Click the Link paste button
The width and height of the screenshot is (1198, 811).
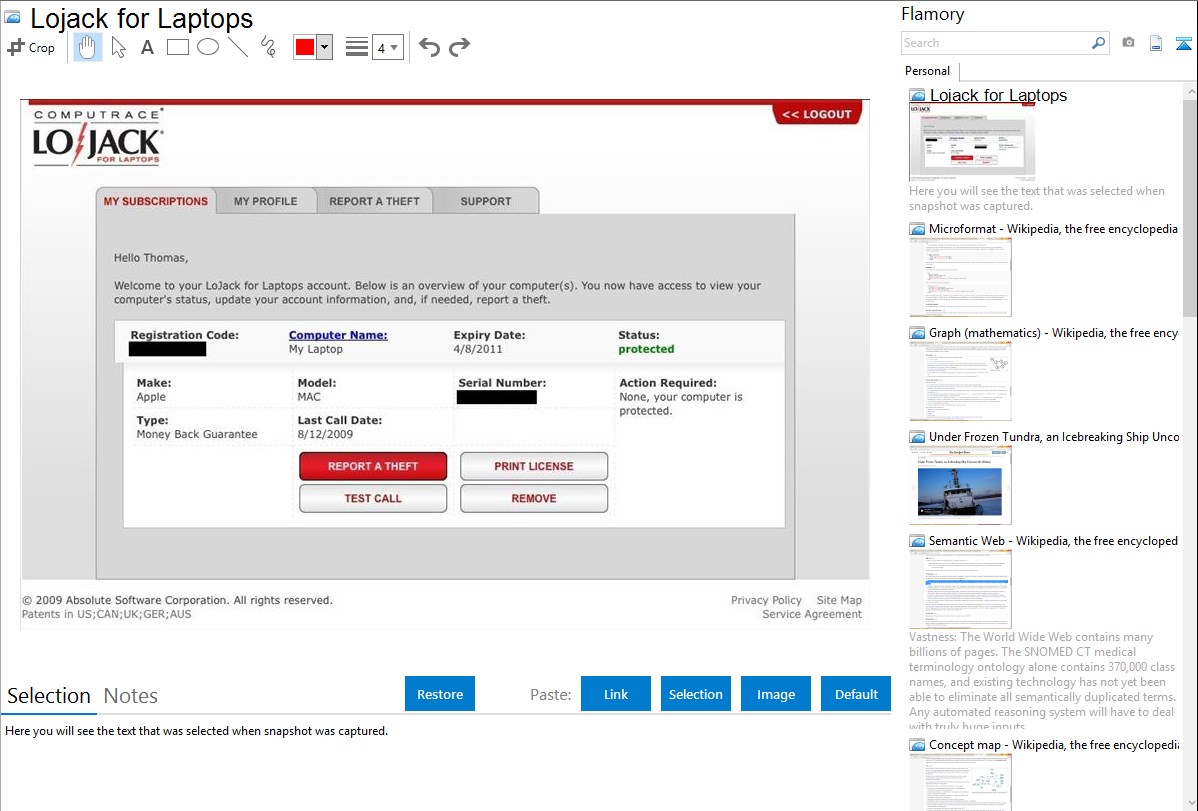616,694
